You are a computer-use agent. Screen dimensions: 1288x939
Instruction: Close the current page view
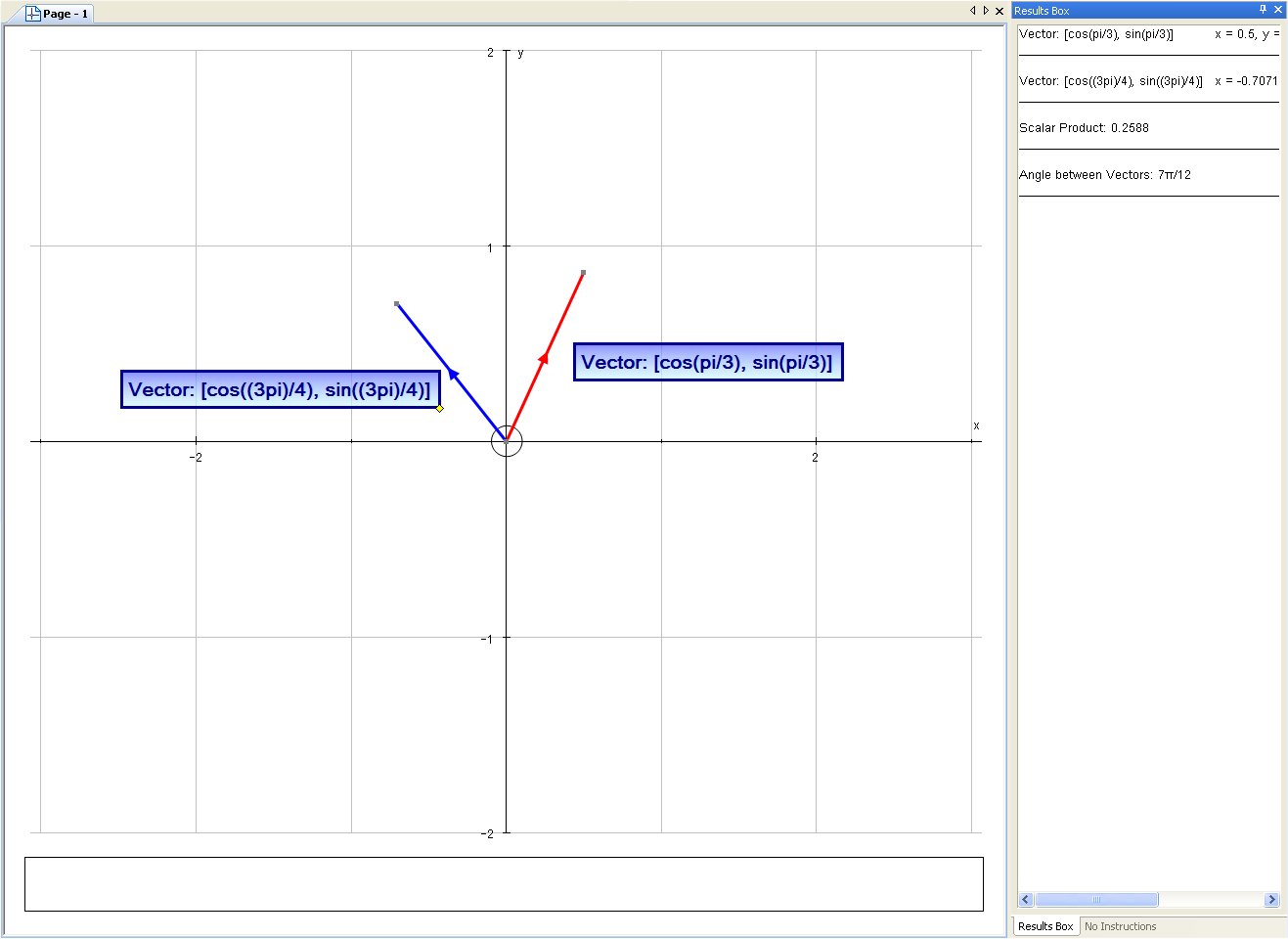[999, 10]
